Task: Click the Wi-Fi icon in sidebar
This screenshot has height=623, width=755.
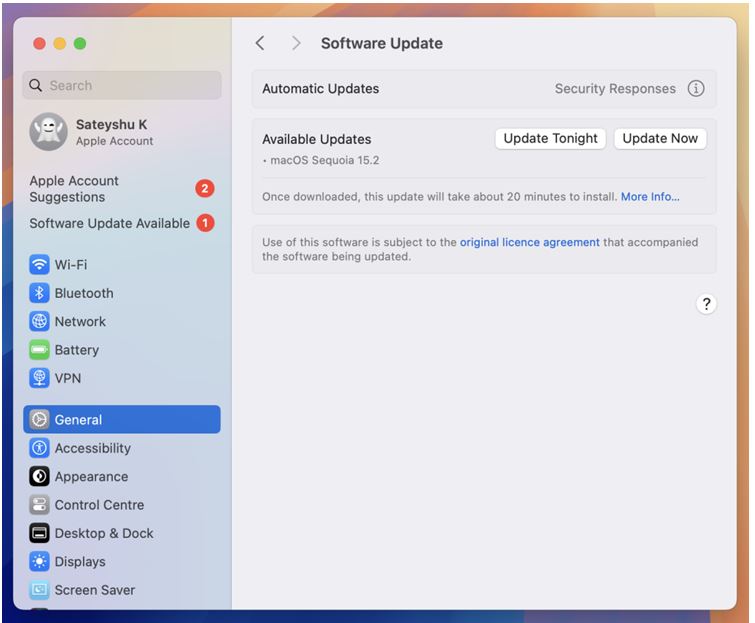Action: click(39, 265)
